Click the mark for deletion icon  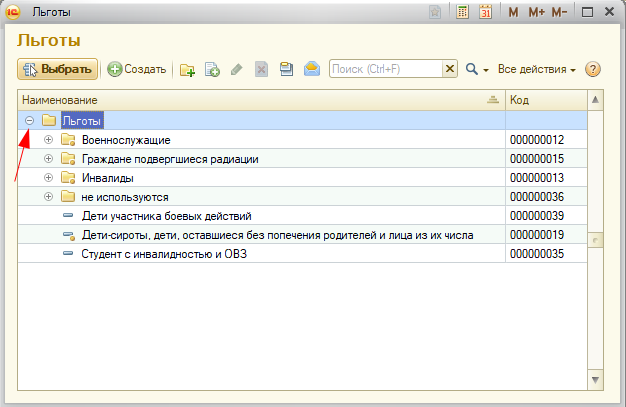click(x=261, y=70)
